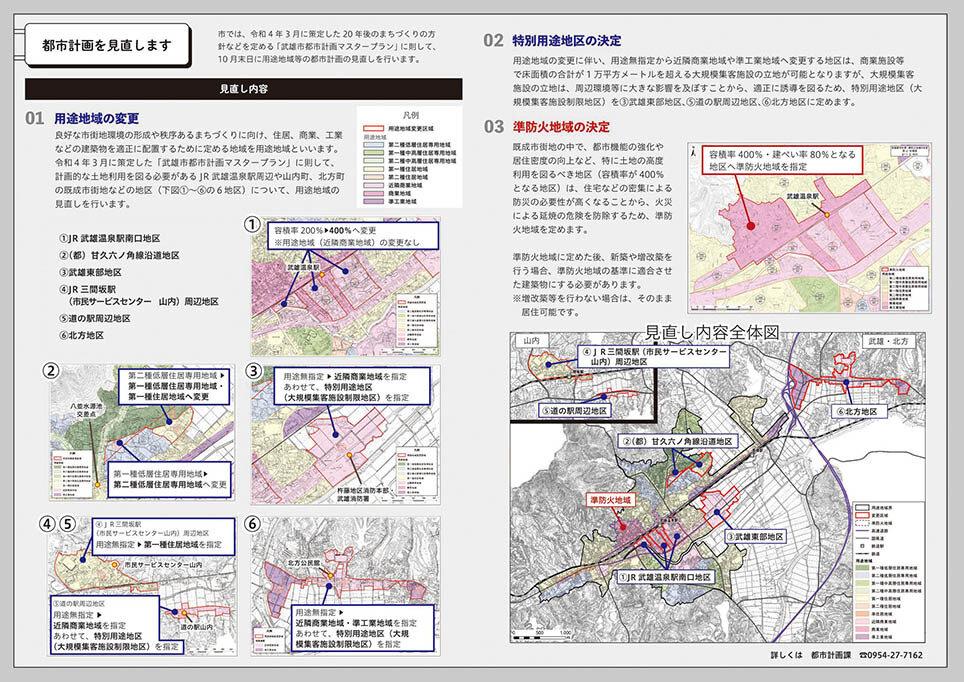The width and height of the screenshot is (964, 682).
Task: Click callout 用途無指定▶第一種住居地域を指定
Action: (x=164, y=537)
